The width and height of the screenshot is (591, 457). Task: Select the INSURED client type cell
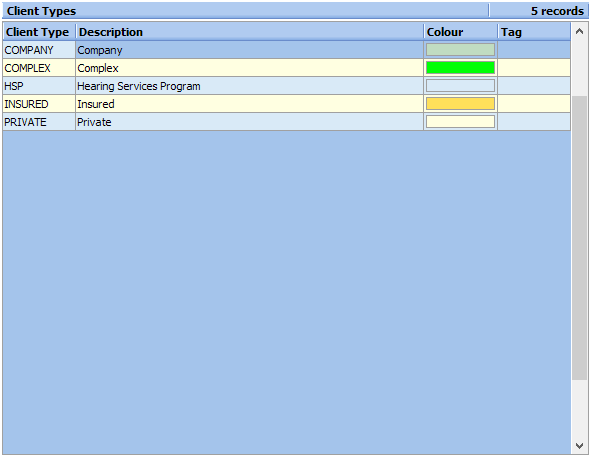[39, 104]
